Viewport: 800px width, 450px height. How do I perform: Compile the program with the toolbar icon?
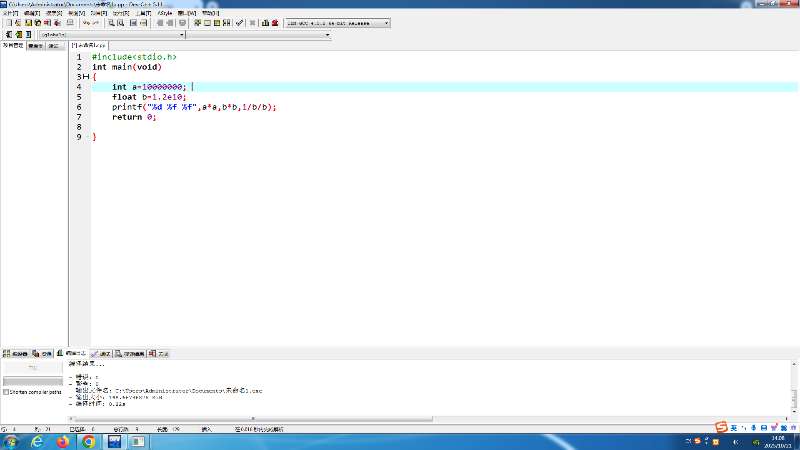click(x=197, y=23)
